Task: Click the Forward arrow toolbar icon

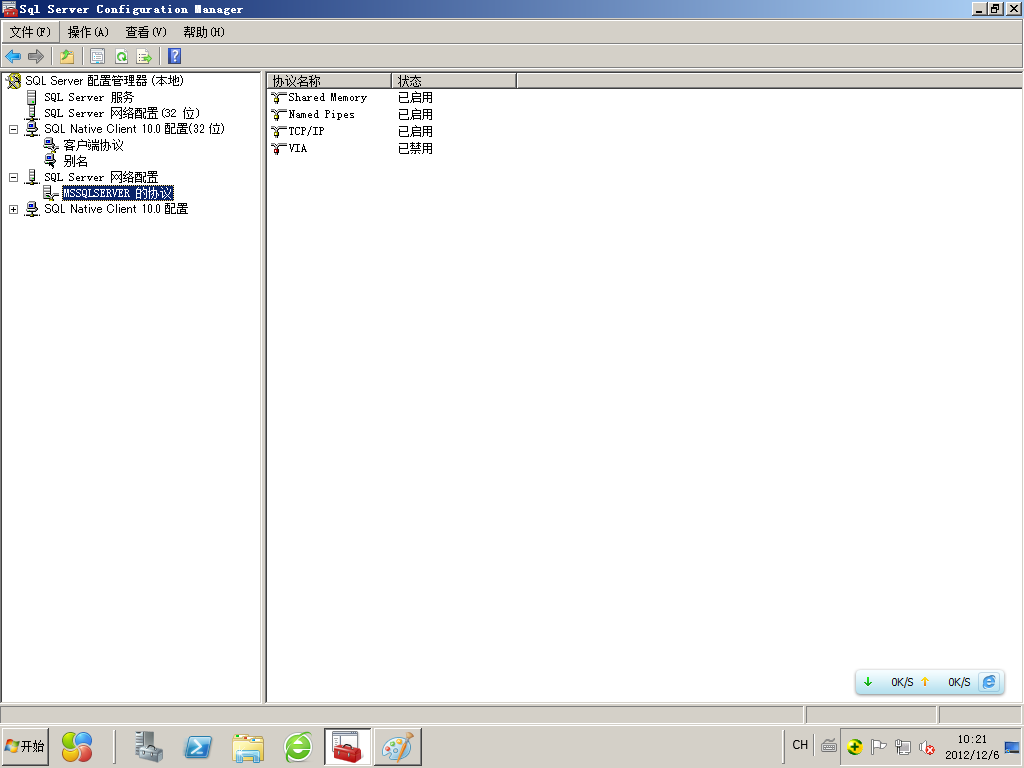Action: point(36,57)
